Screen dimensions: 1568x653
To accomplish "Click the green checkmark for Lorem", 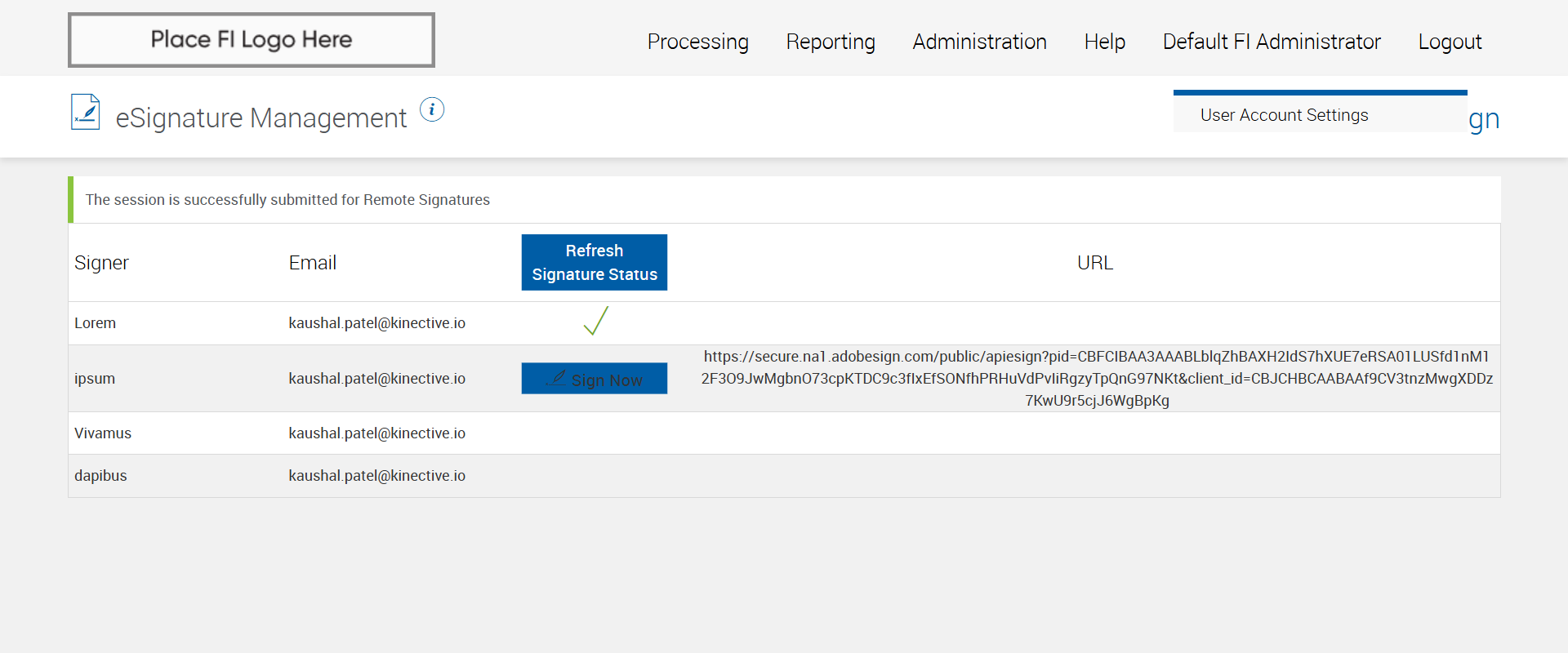I will pos(595,322).
